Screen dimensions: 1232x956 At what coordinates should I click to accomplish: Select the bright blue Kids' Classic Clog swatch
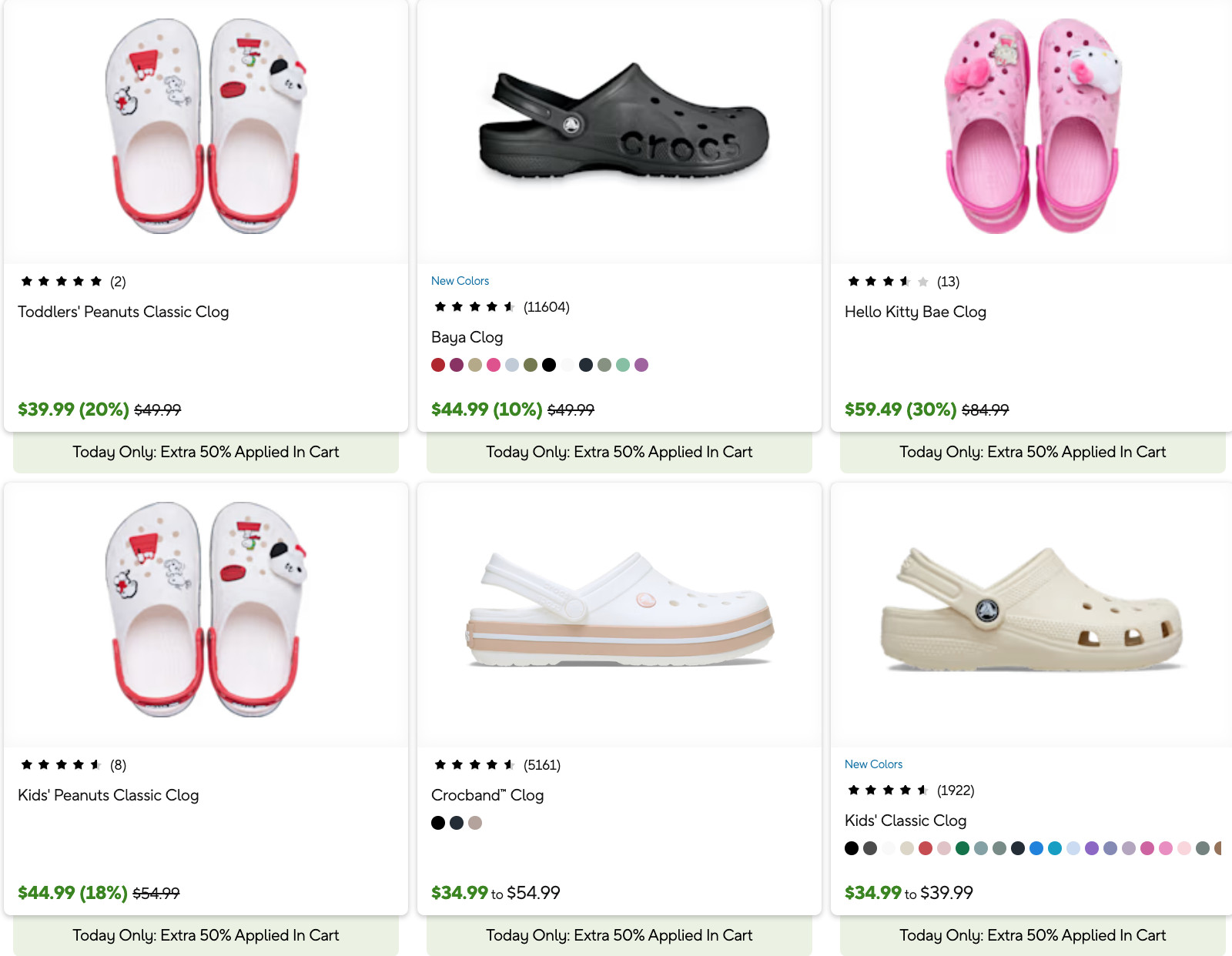[1036, 848]
